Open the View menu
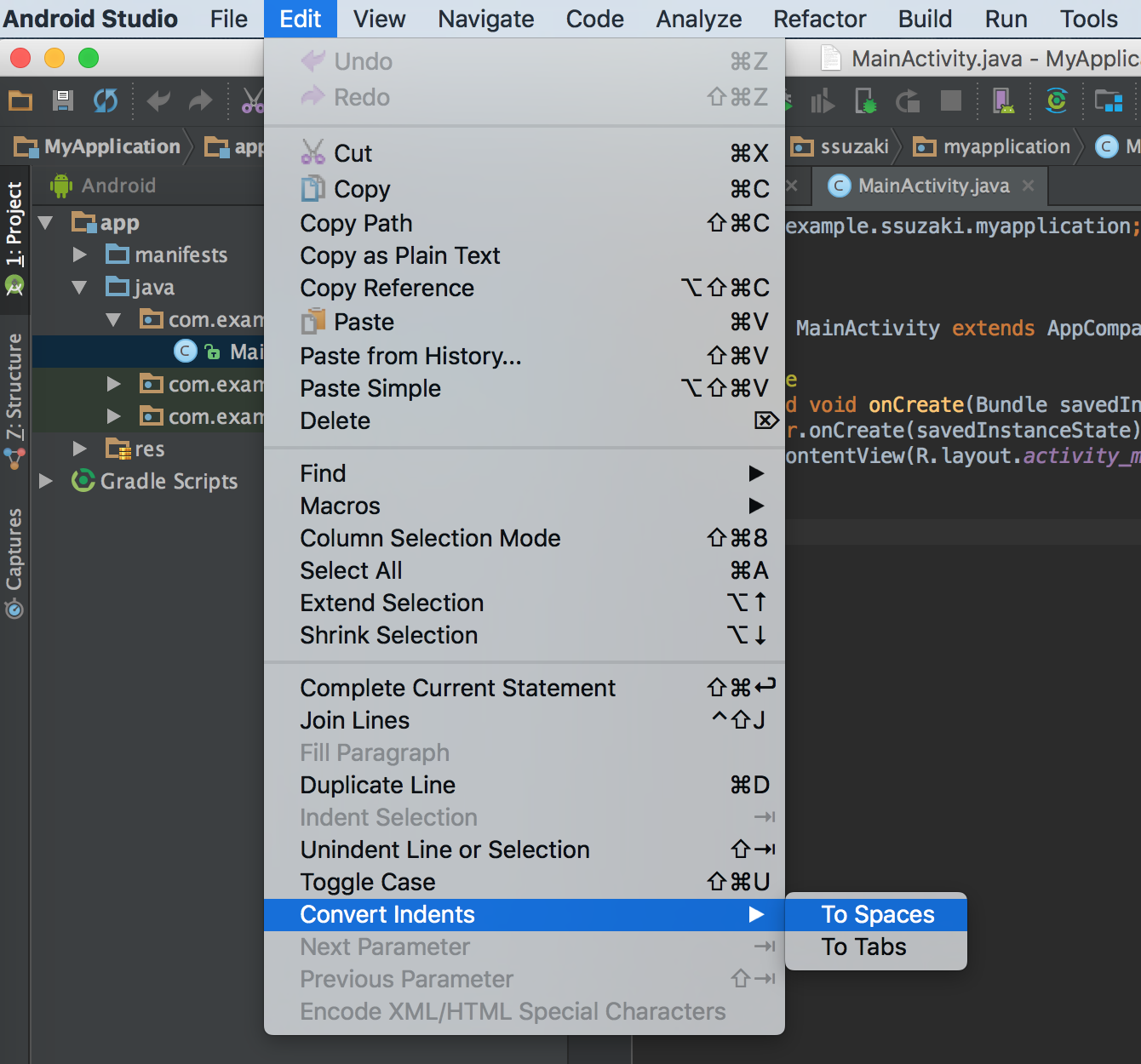1141x1064 pixels. click(x=380, y=19)
